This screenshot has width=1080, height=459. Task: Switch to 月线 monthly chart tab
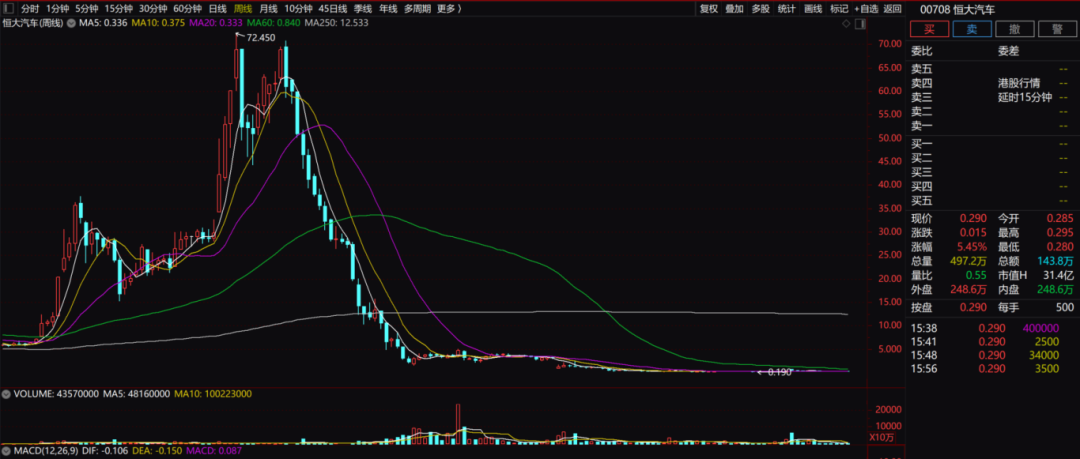tap(268, 9)
